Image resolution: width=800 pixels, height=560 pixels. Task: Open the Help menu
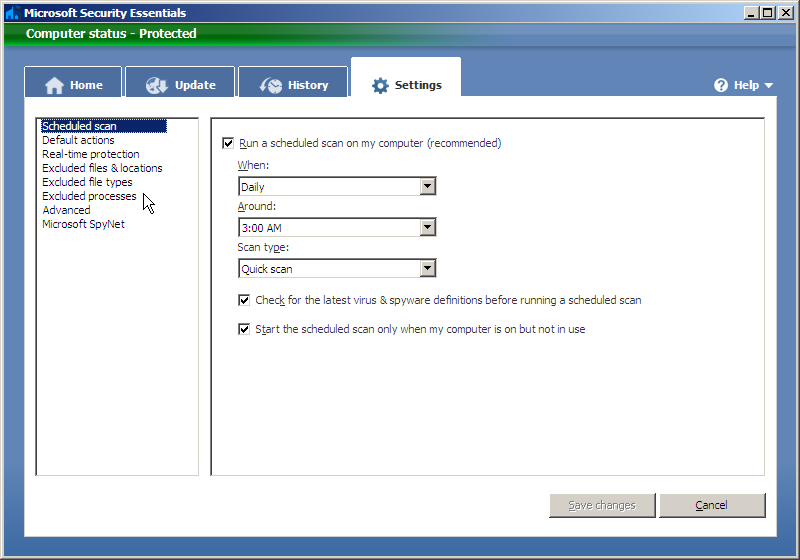[x=743, y=85]
